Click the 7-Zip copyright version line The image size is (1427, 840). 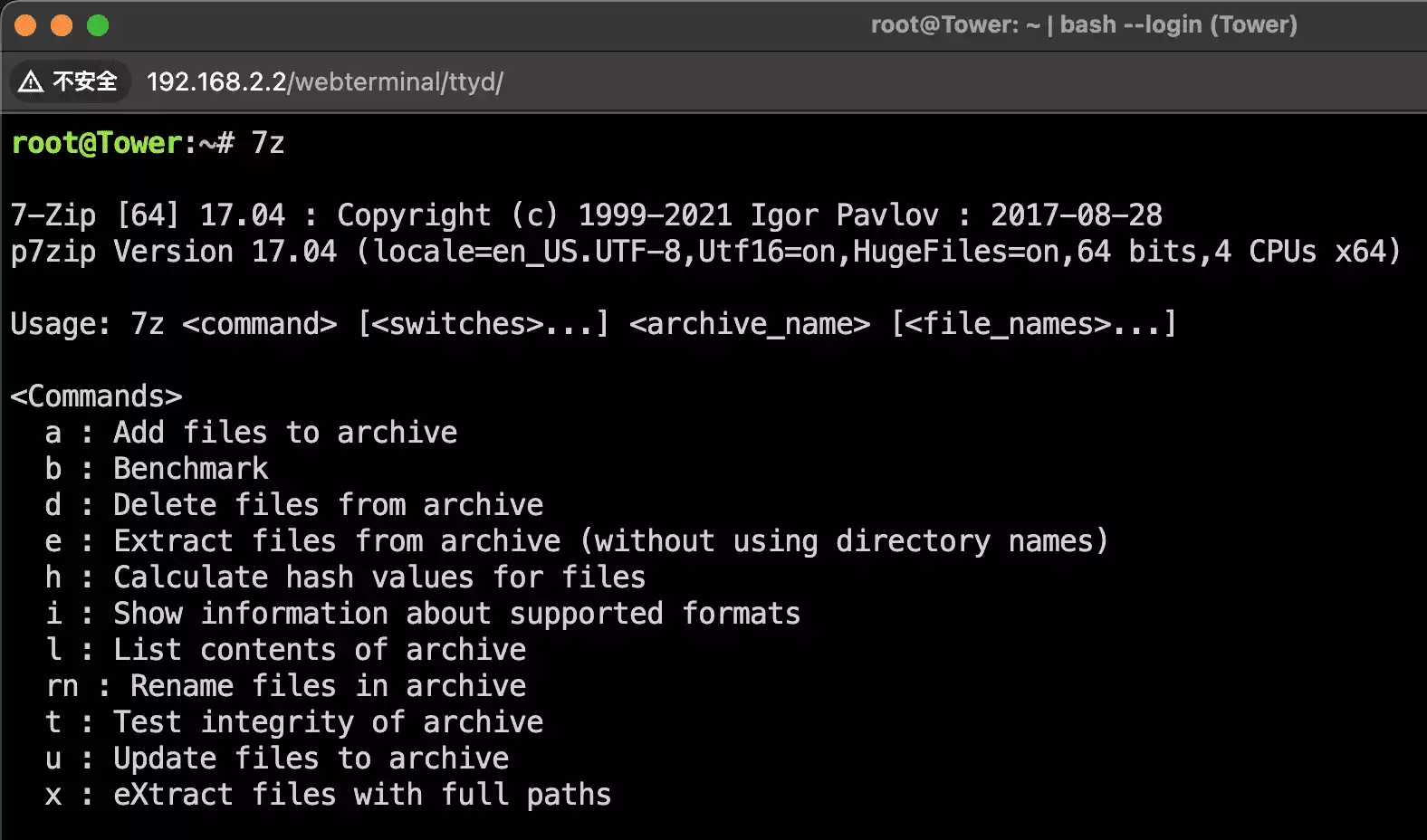coord(585,215)
